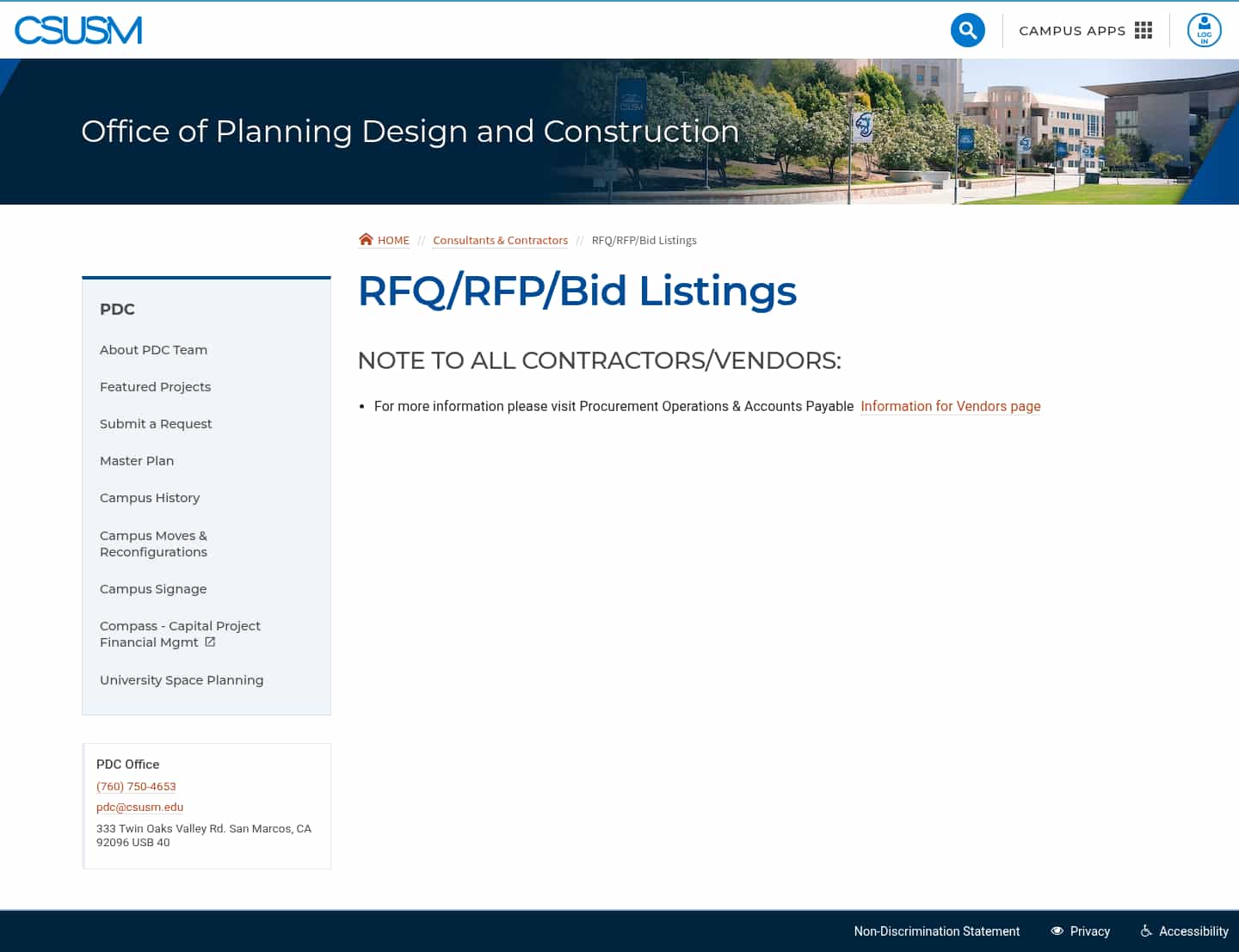Click the (760) 750-4653 phone number
The image size is (1239, 952).
click(x=136, y=786)
